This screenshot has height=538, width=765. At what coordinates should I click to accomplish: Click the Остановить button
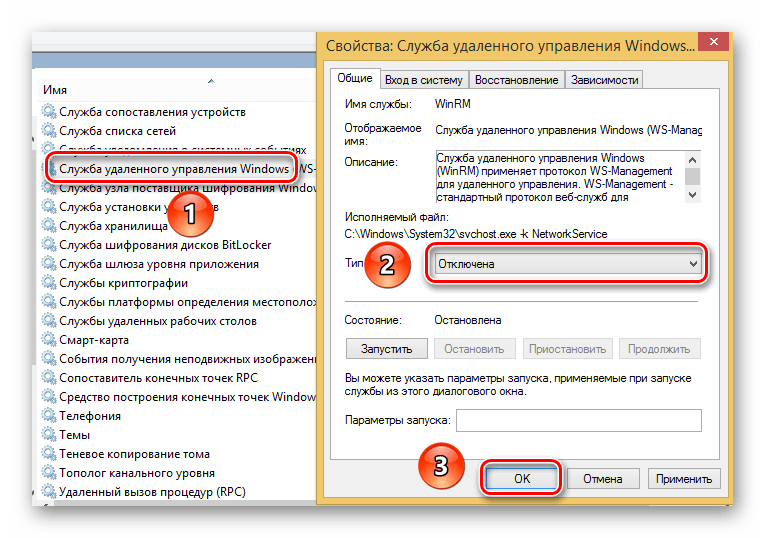[x=474, y=349]
